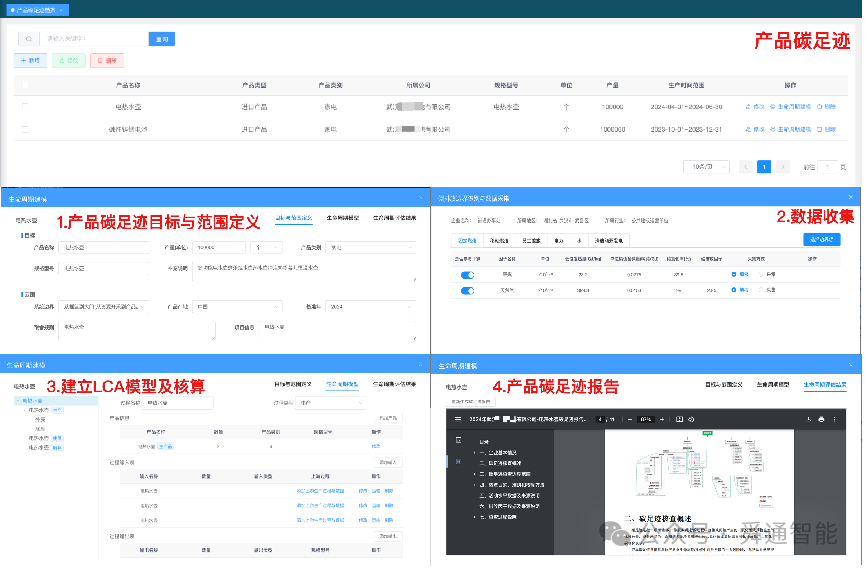Download the PDF report with the download icon
Screen dimensions: 865x568
(x=809, y=420)
